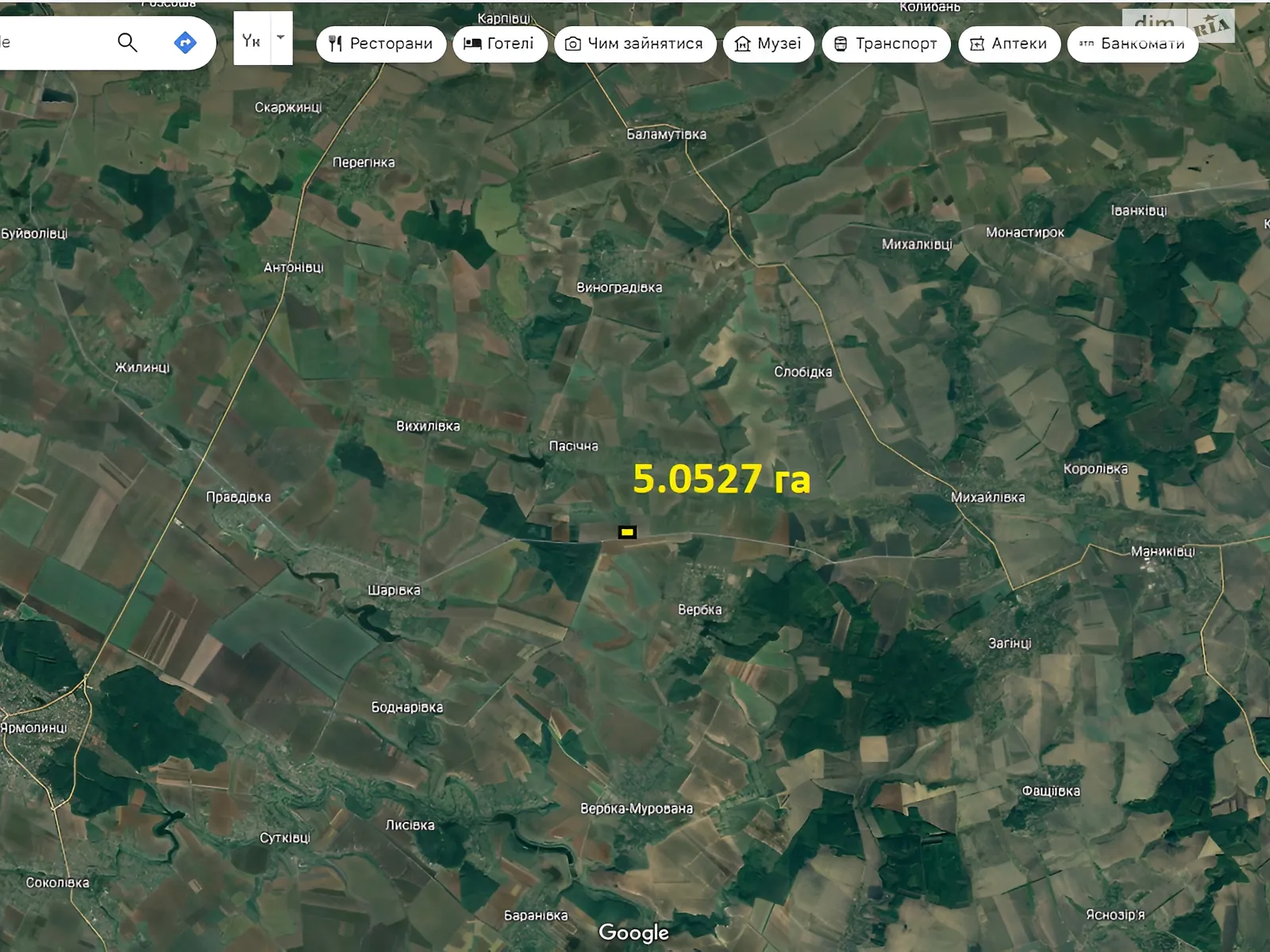This screenshot has width=1270, height=952.
Task: Click the Банкомати ATM chip
Action: pos(1133,44)
